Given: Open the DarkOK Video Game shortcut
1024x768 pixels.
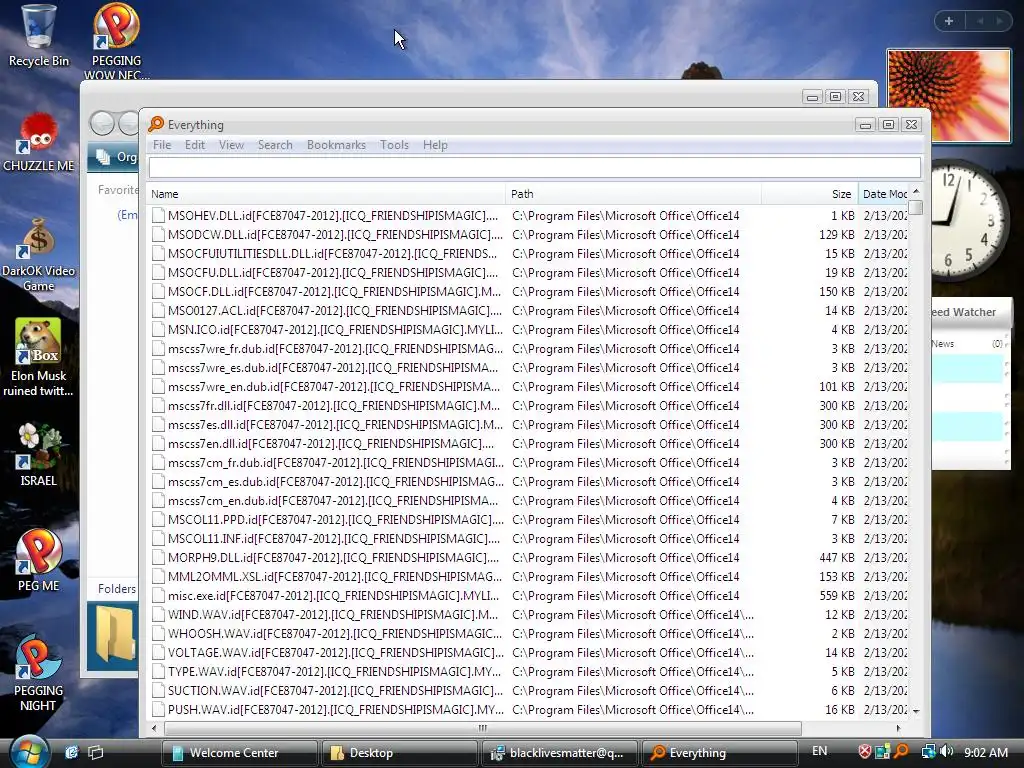Looking at the screenshot, I should (39, 255).
